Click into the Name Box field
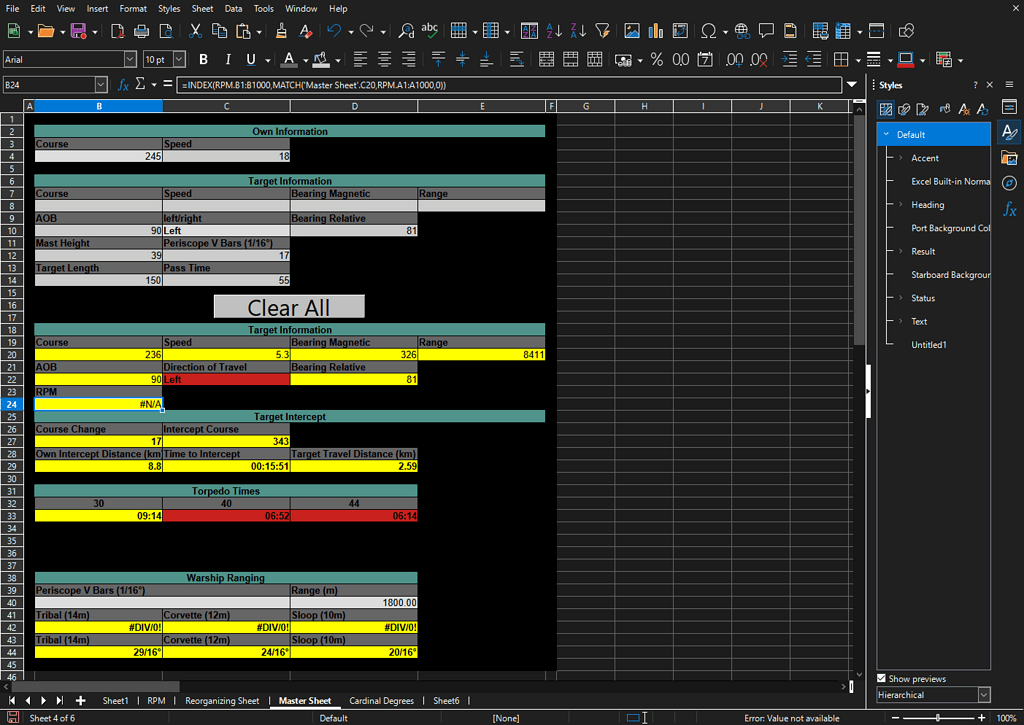1024x725 pixels. [50, 85]
